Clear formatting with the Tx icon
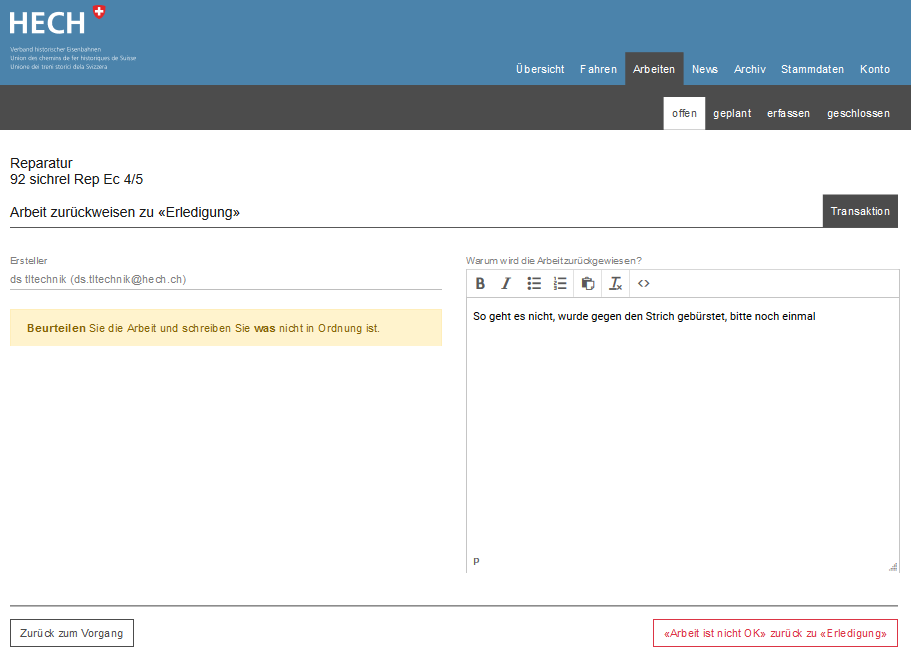The width and height of the screenshot is (911, 661). pos(616,284)
